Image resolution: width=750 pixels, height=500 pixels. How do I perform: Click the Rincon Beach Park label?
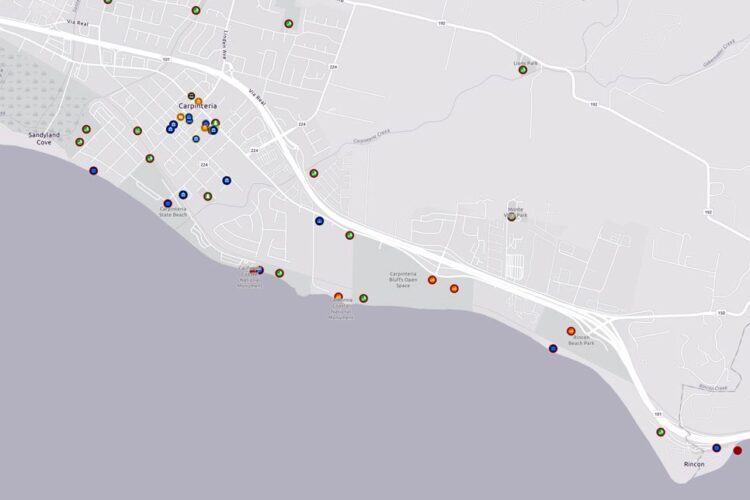(581, 340)
